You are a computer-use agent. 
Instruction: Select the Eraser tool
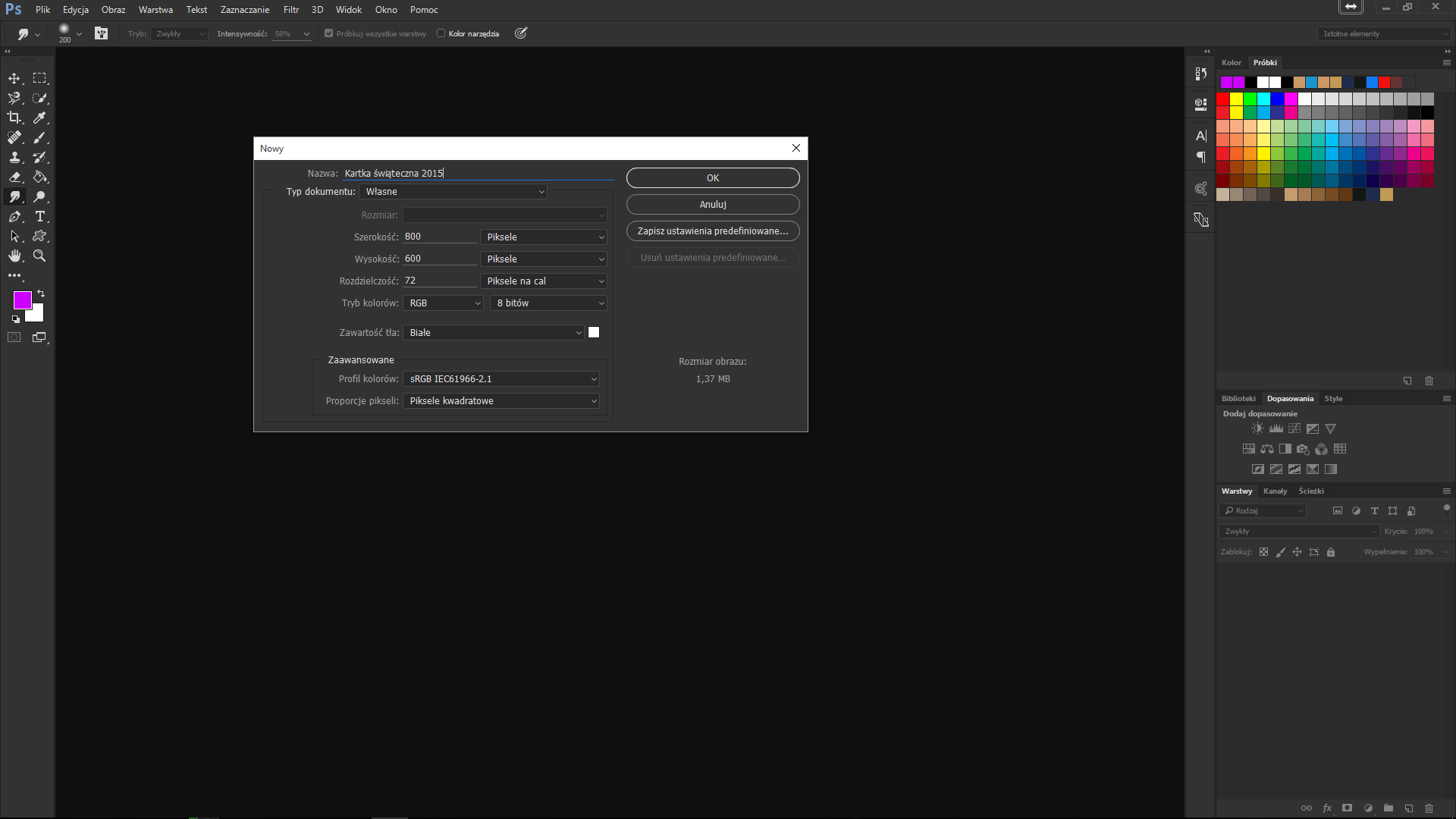tap(14, 177)
